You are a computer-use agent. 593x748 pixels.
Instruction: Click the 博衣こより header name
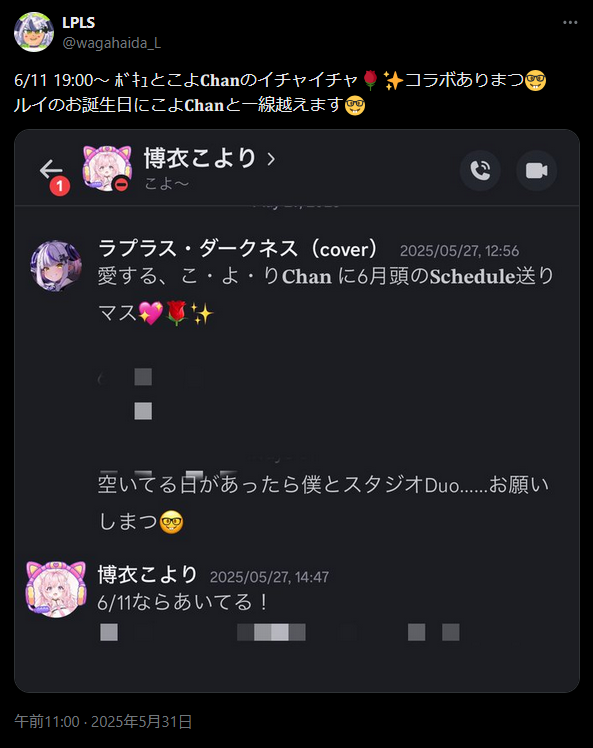pyautogui.click(x=200, y=158)
